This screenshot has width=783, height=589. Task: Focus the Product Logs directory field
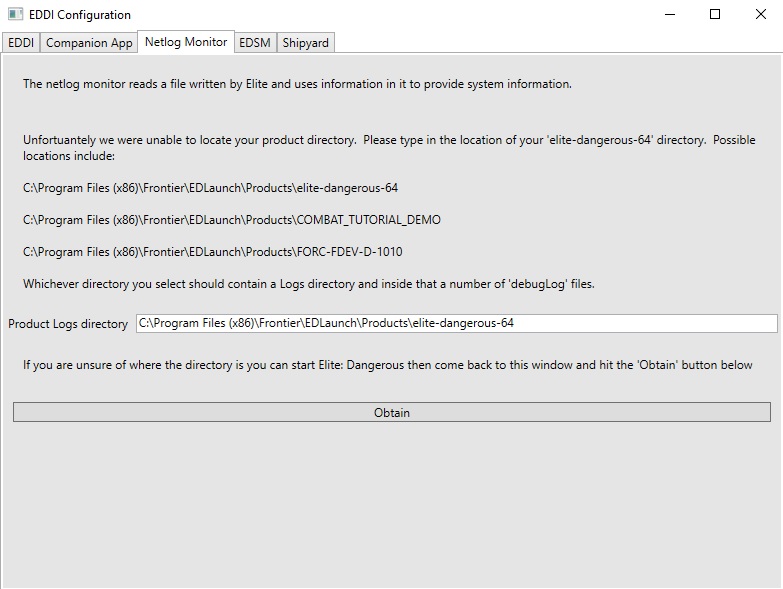click(x=456, y=323)
